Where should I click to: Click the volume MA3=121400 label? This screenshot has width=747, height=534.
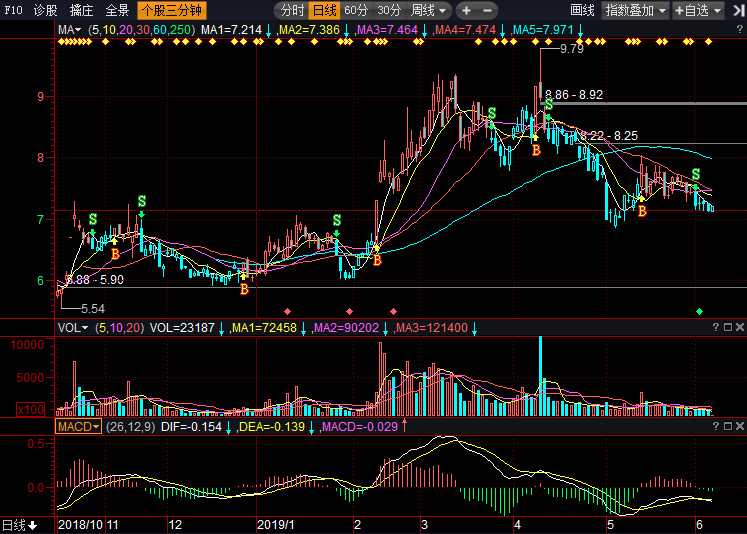coord(432,328)
